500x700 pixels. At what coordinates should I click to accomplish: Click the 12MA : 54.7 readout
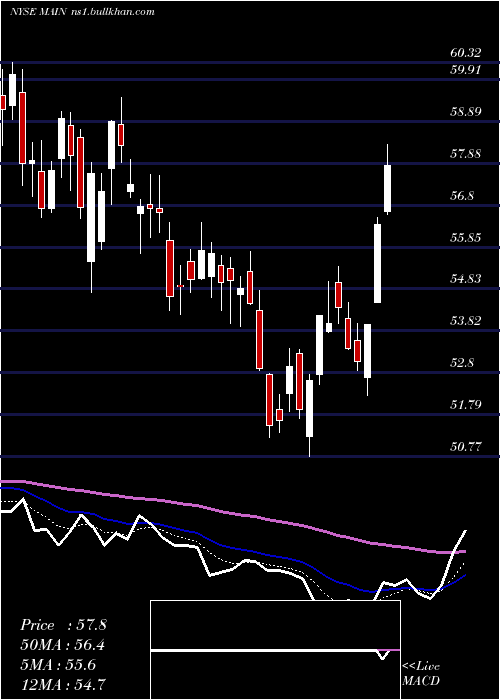[x=63, y=684]
